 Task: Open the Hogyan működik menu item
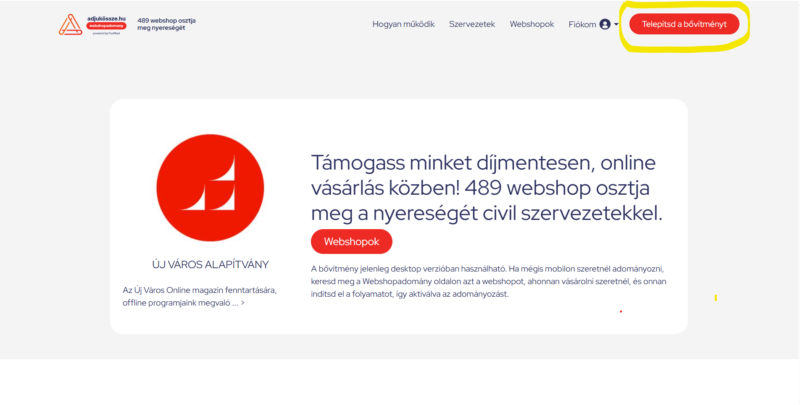tap(404, 24)
